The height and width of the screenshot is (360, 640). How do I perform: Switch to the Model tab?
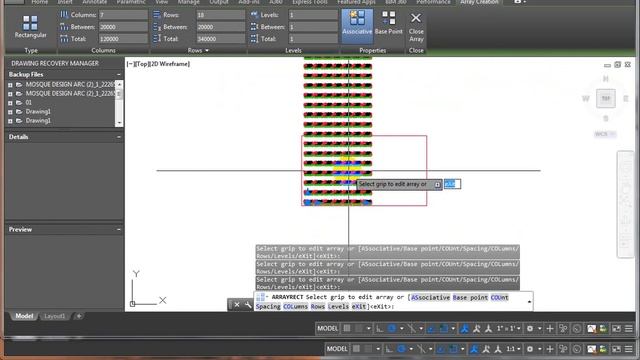coord(24,316)
